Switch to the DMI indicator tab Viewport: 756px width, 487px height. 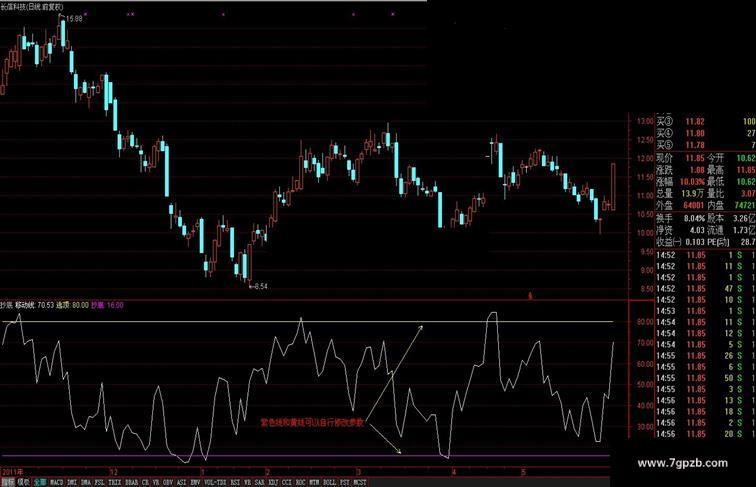click(72, 482)
